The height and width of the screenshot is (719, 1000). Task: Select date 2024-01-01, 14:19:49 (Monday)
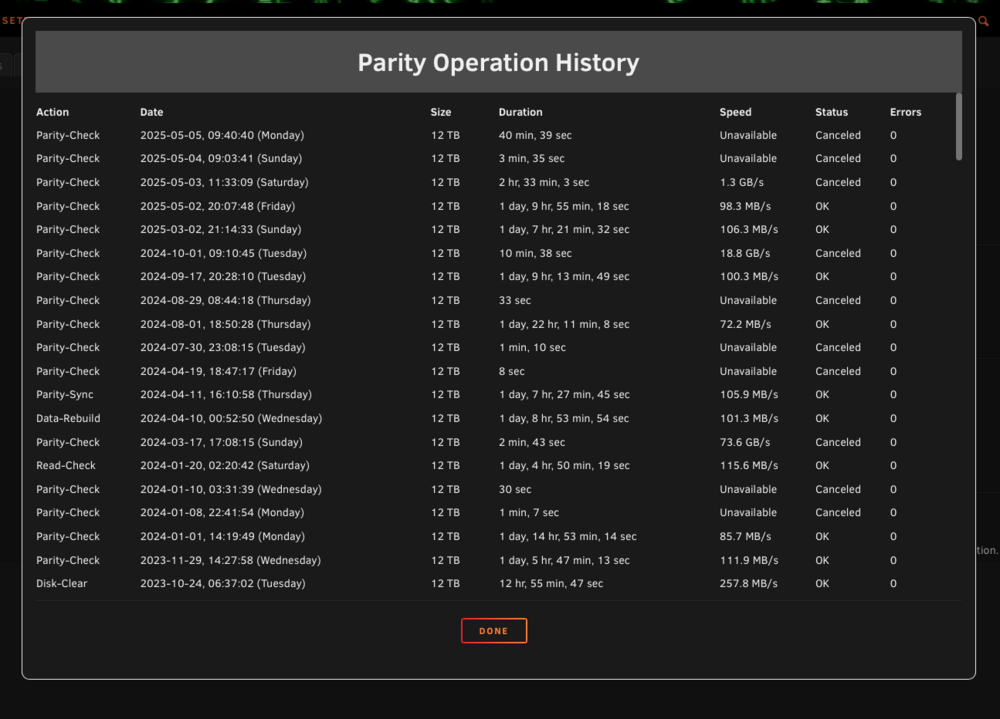click(223, 537)
